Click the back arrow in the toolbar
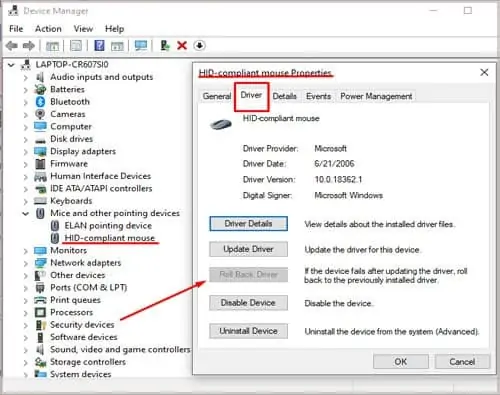Viewport: 500px width, 395px height. click(x=12, y=45)
